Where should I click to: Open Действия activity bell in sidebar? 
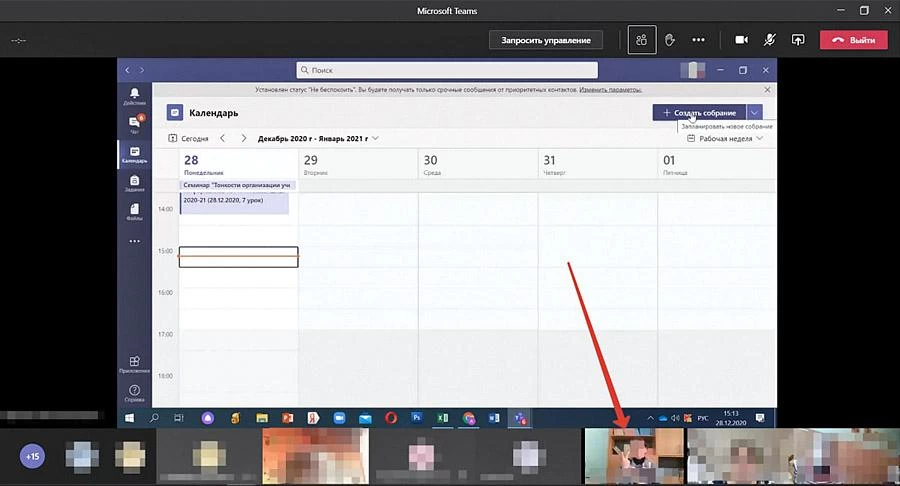[134, 96]
